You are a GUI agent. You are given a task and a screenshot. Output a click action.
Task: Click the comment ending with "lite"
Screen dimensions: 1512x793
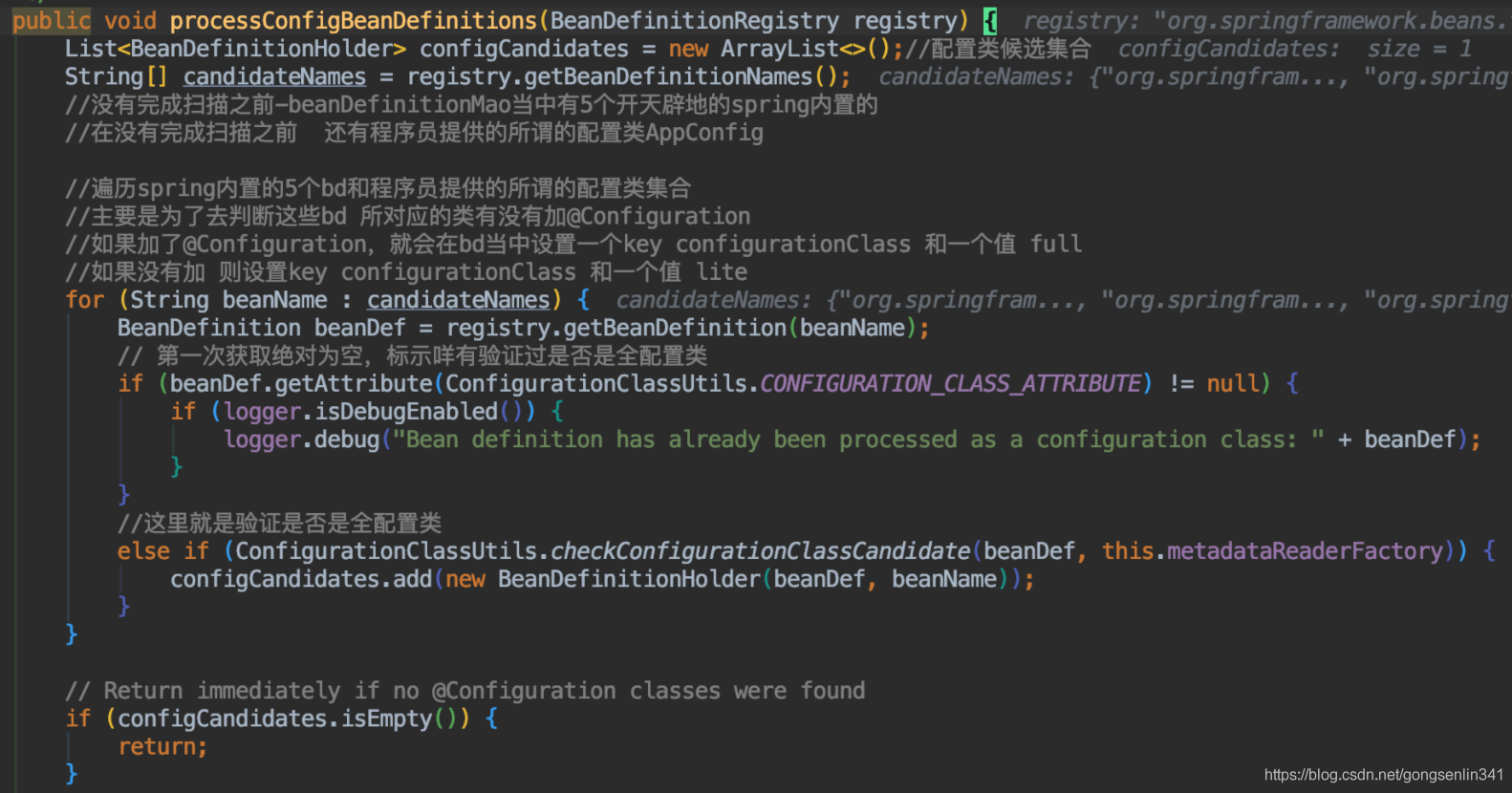point(406,271)
